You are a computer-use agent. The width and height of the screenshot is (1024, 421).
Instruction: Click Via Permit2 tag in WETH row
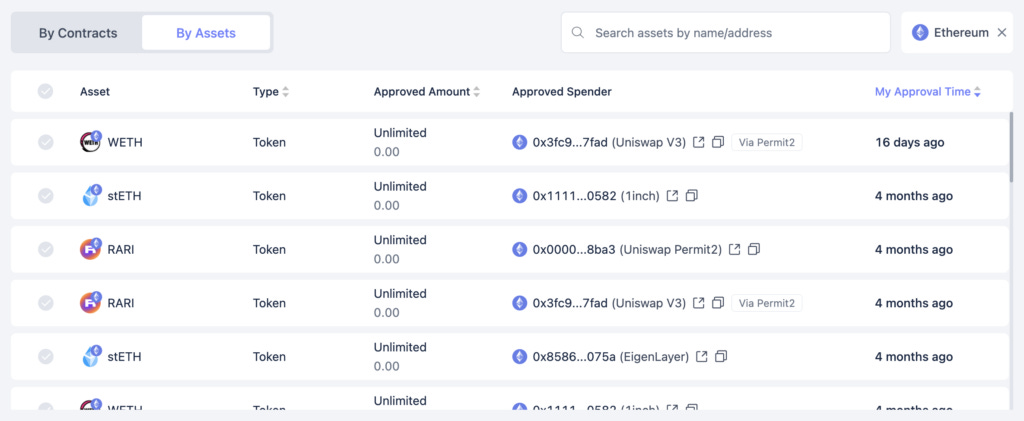tap(767, 143)
